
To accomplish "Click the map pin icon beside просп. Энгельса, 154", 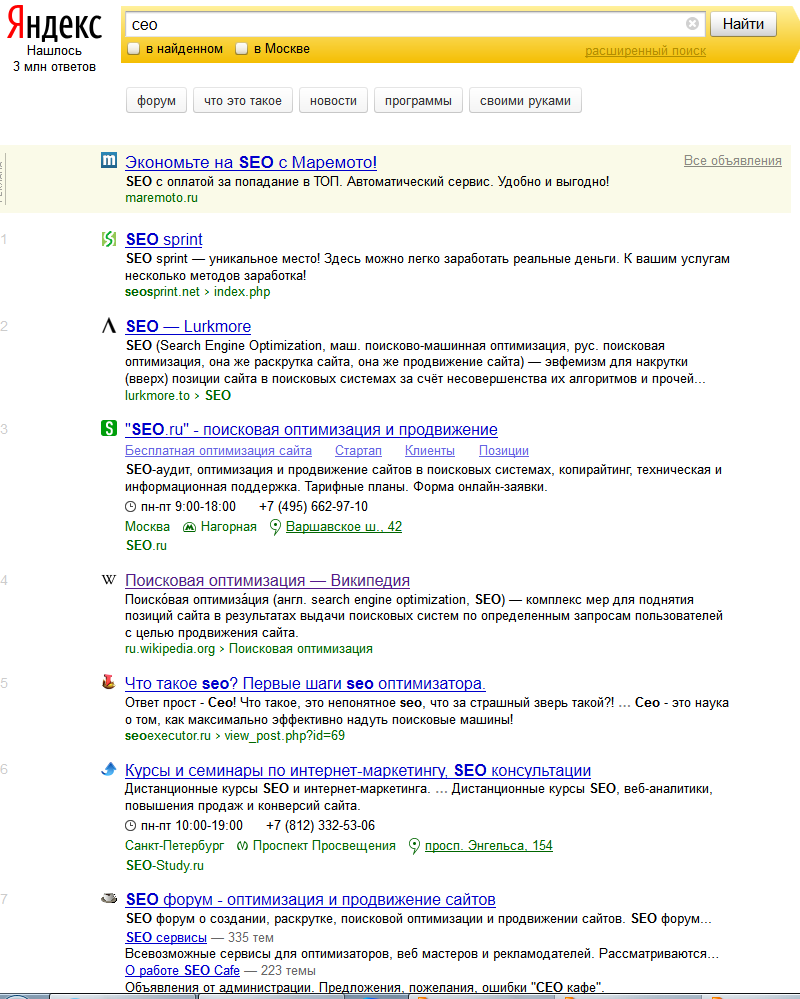I will click(x=414, y=846).
